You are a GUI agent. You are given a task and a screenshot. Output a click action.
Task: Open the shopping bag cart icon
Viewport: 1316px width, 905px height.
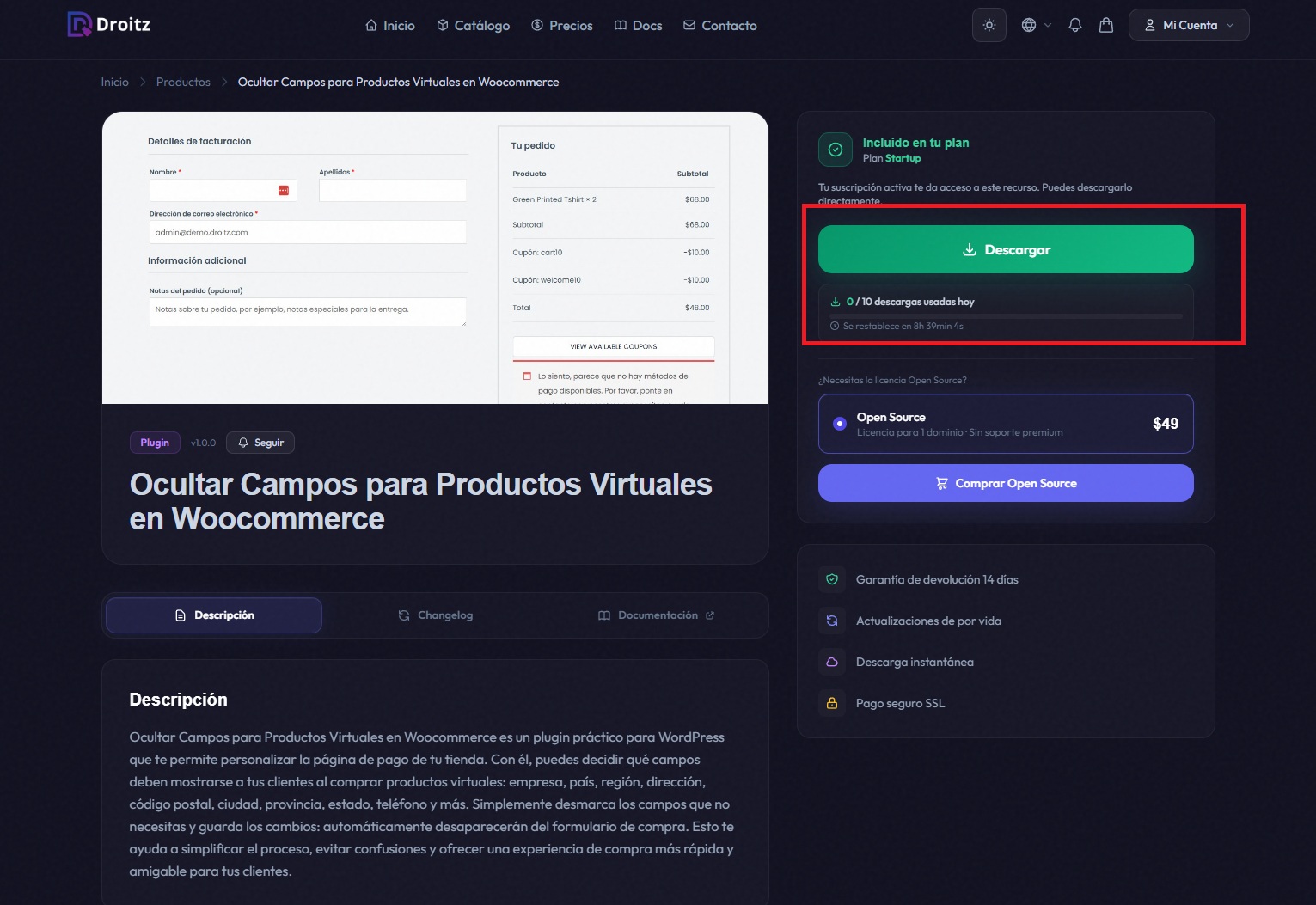[x=1106, y=25]
